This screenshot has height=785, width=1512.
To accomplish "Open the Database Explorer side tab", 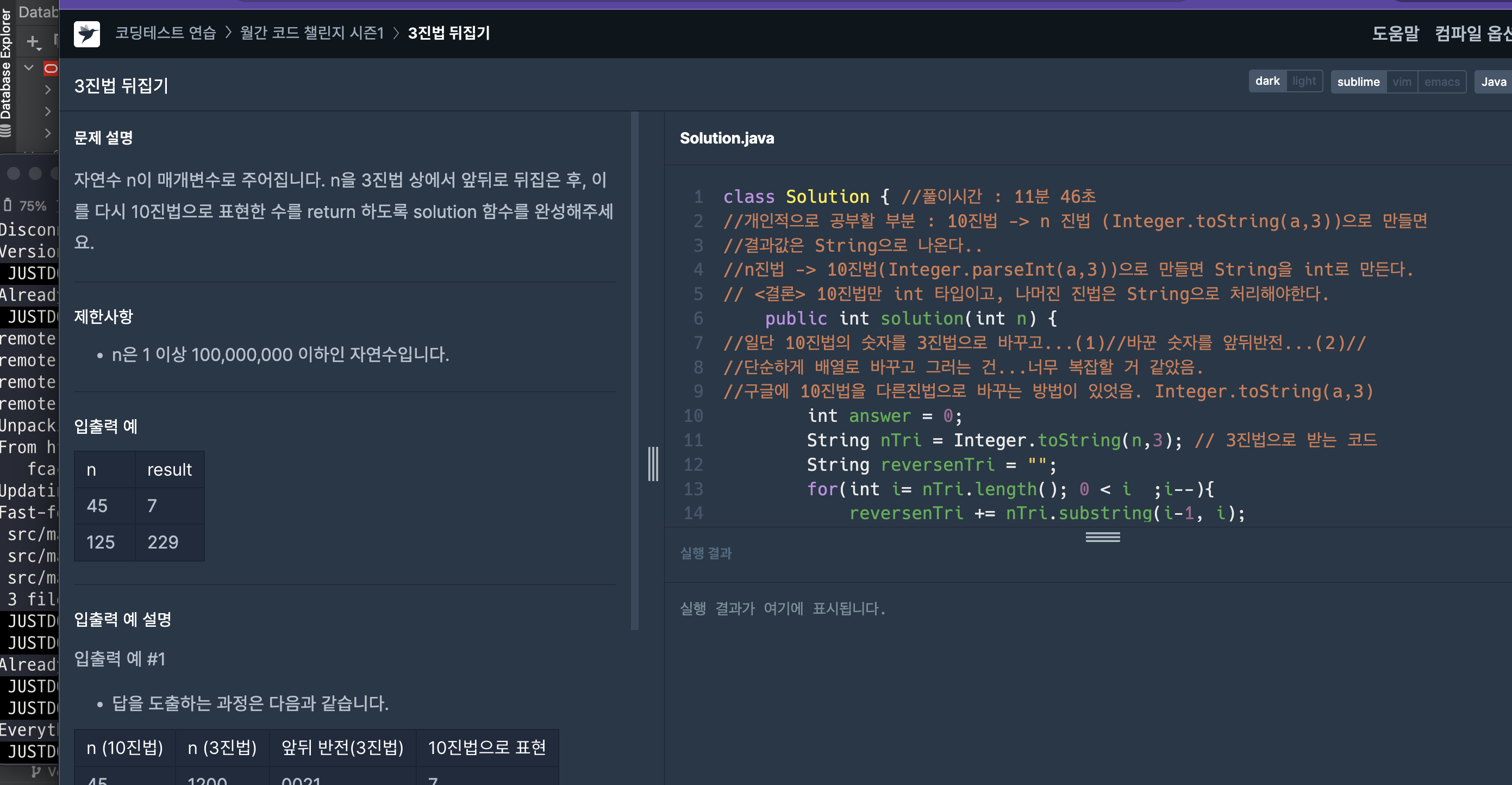I will 6,65.
